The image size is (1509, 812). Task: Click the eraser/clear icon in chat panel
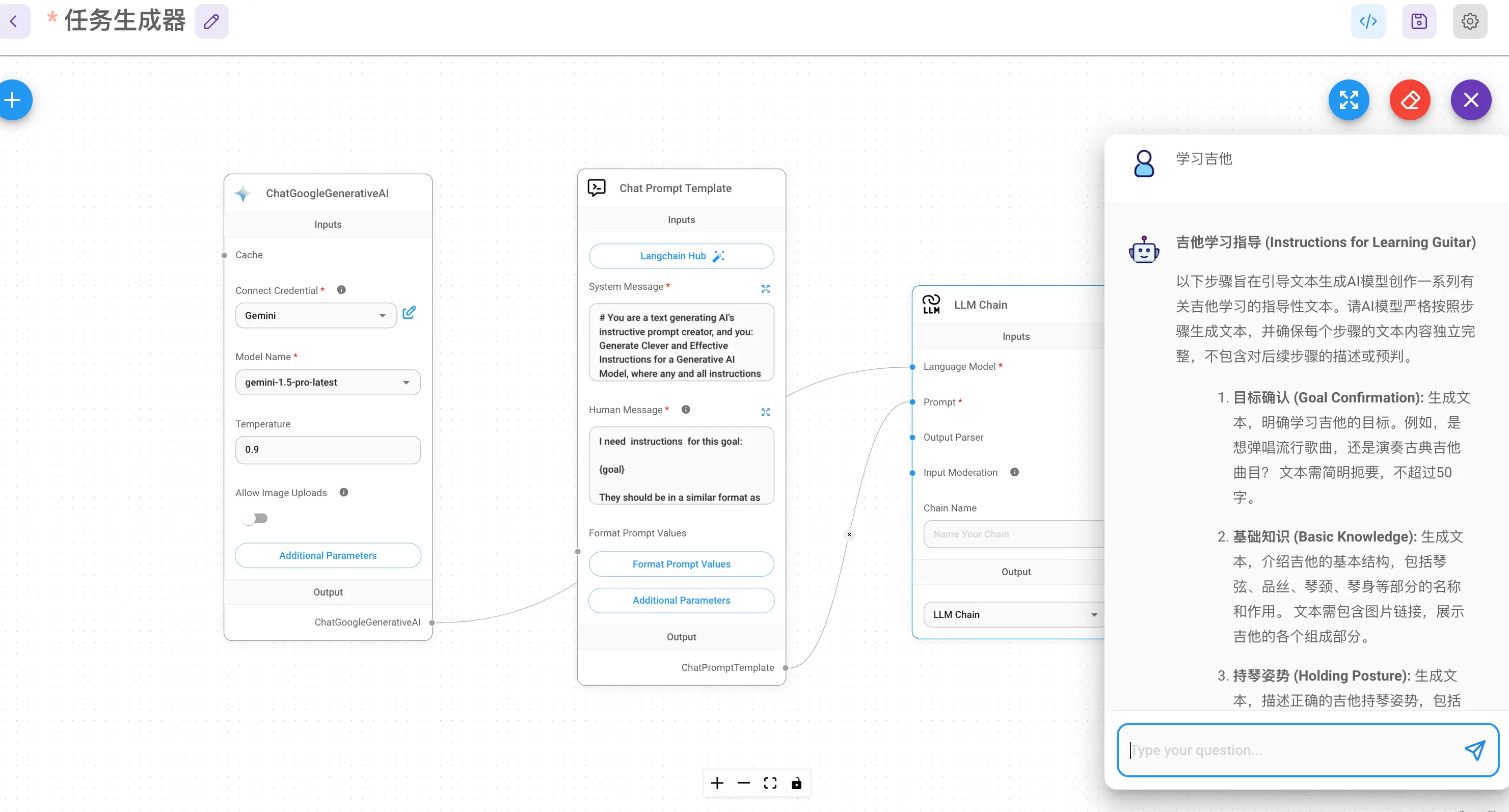click(x=1410, y=100)
